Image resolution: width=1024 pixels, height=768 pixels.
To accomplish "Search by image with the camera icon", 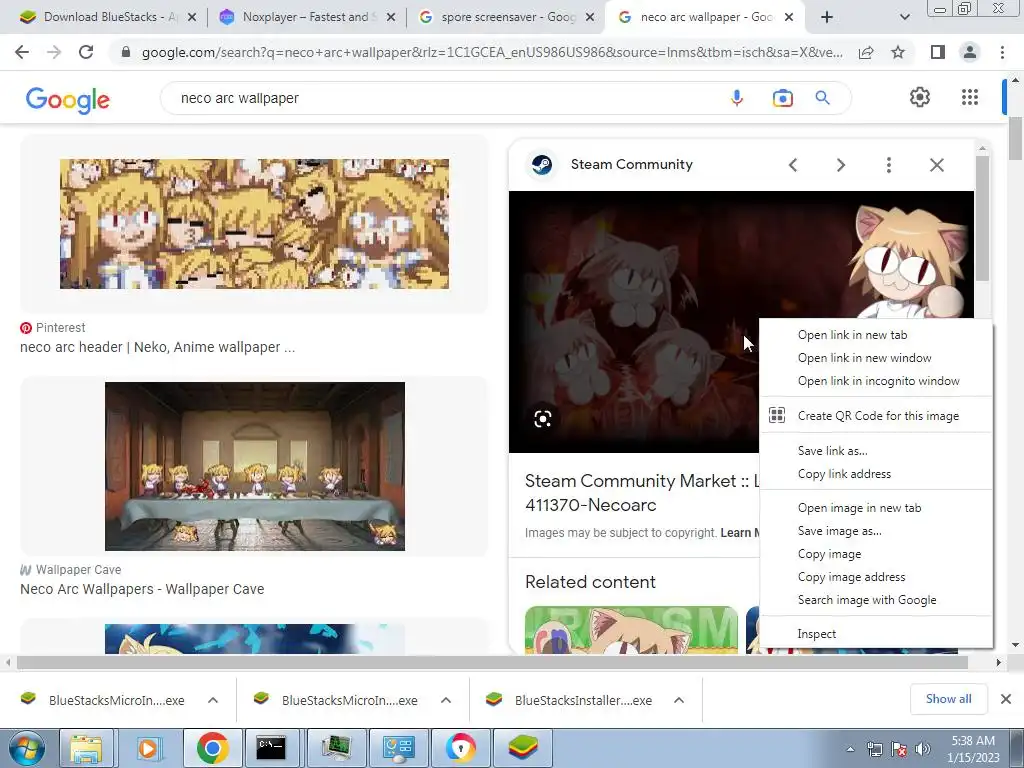I will pyautogui.click(x=782, y=98).
